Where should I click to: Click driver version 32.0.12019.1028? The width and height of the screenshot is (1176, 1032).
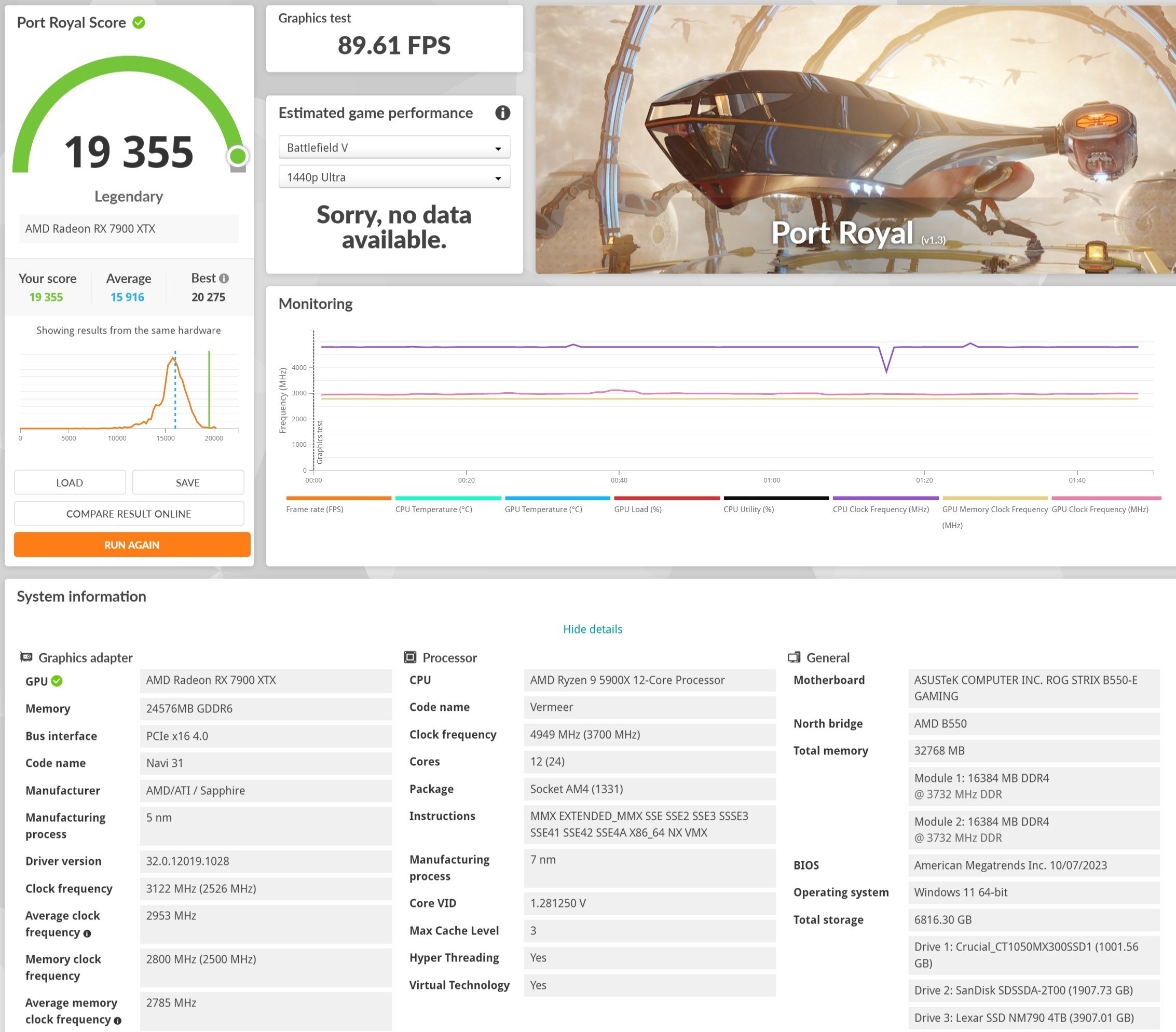[266, 862]
